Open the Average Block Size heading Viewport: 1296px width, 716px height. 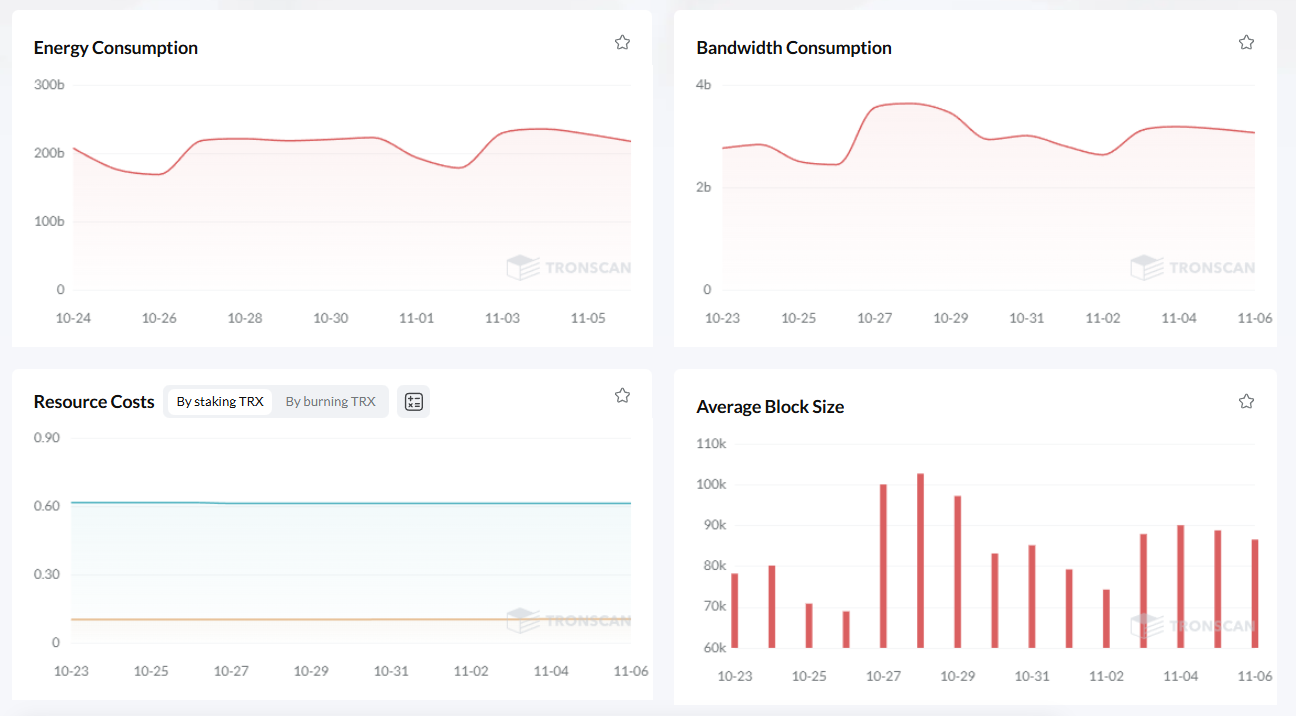[770, 407]
